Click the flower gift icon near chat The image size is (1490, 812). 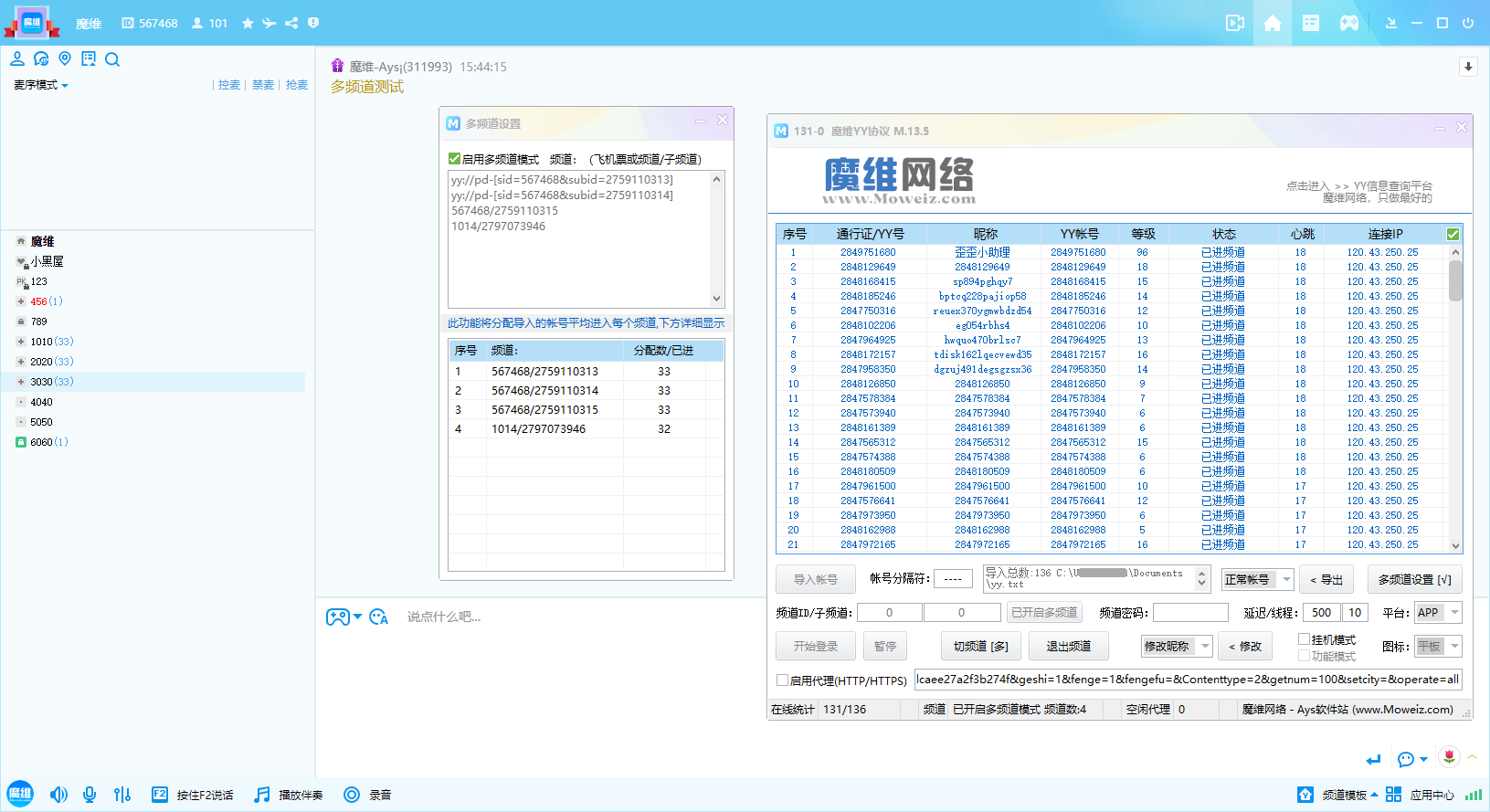point(1449,756)
